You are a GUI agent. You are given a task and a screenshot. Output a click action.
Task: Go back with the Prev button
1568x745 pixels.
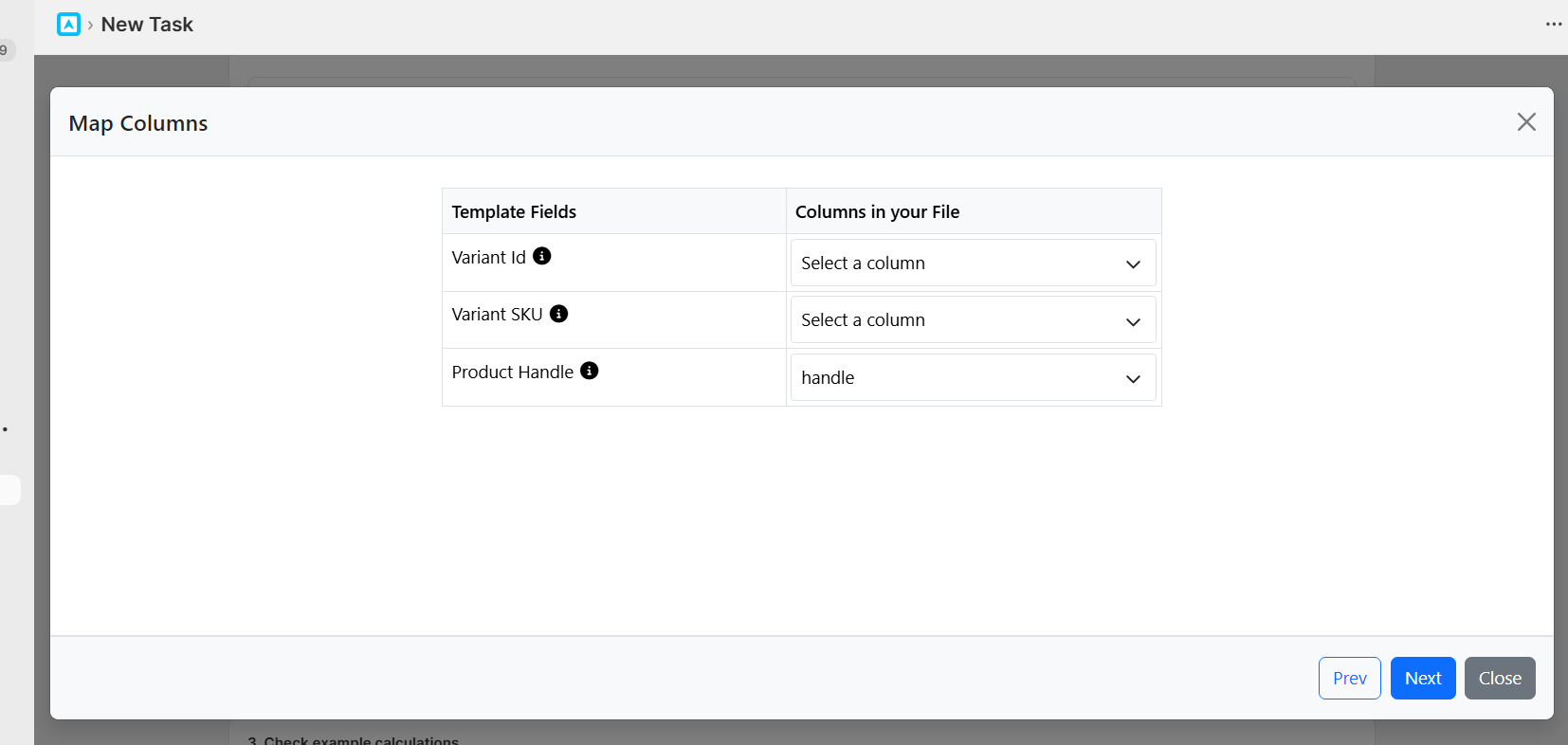(1349, 678)
